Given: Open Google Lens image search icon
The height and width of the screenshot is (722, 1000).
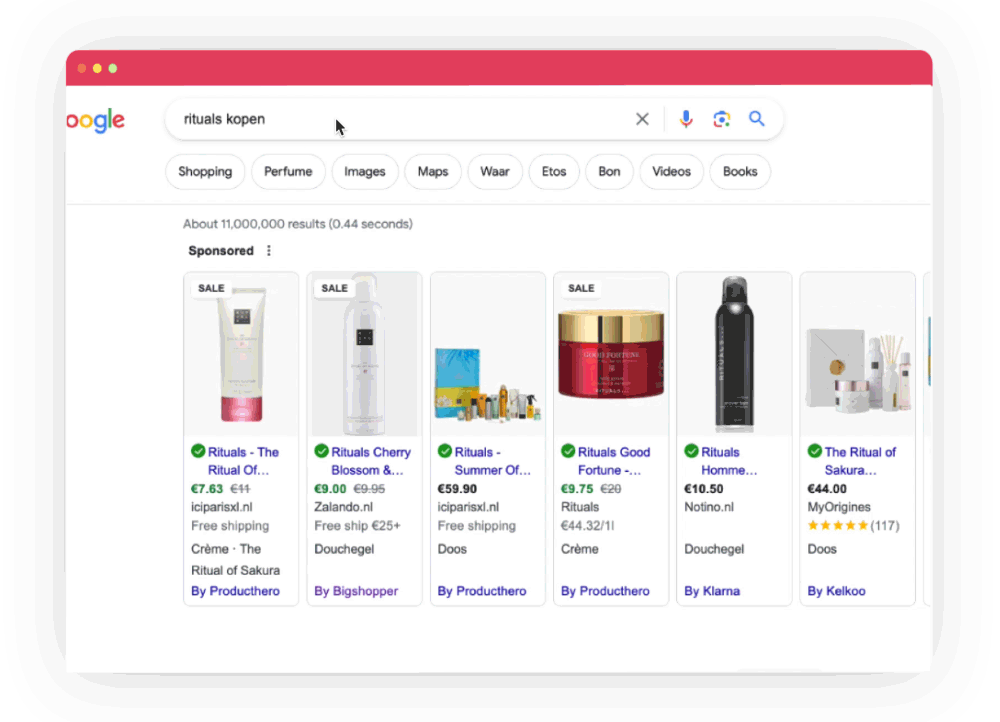Looking at the screenshot, I should click(721, 119).
